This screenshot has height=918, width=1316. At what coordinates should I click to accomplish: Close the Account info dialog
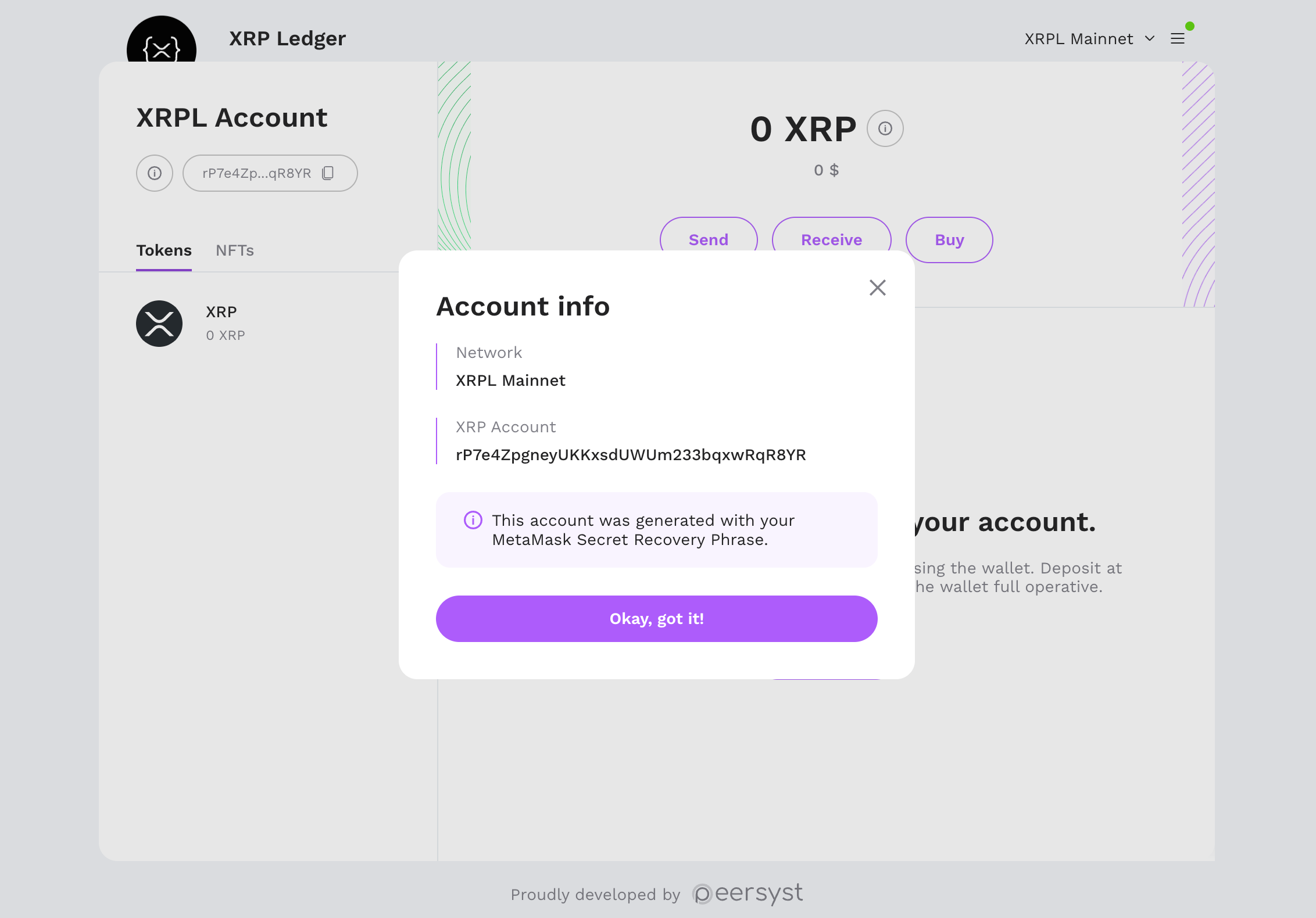pyautogui.click(x=877, y=288)
